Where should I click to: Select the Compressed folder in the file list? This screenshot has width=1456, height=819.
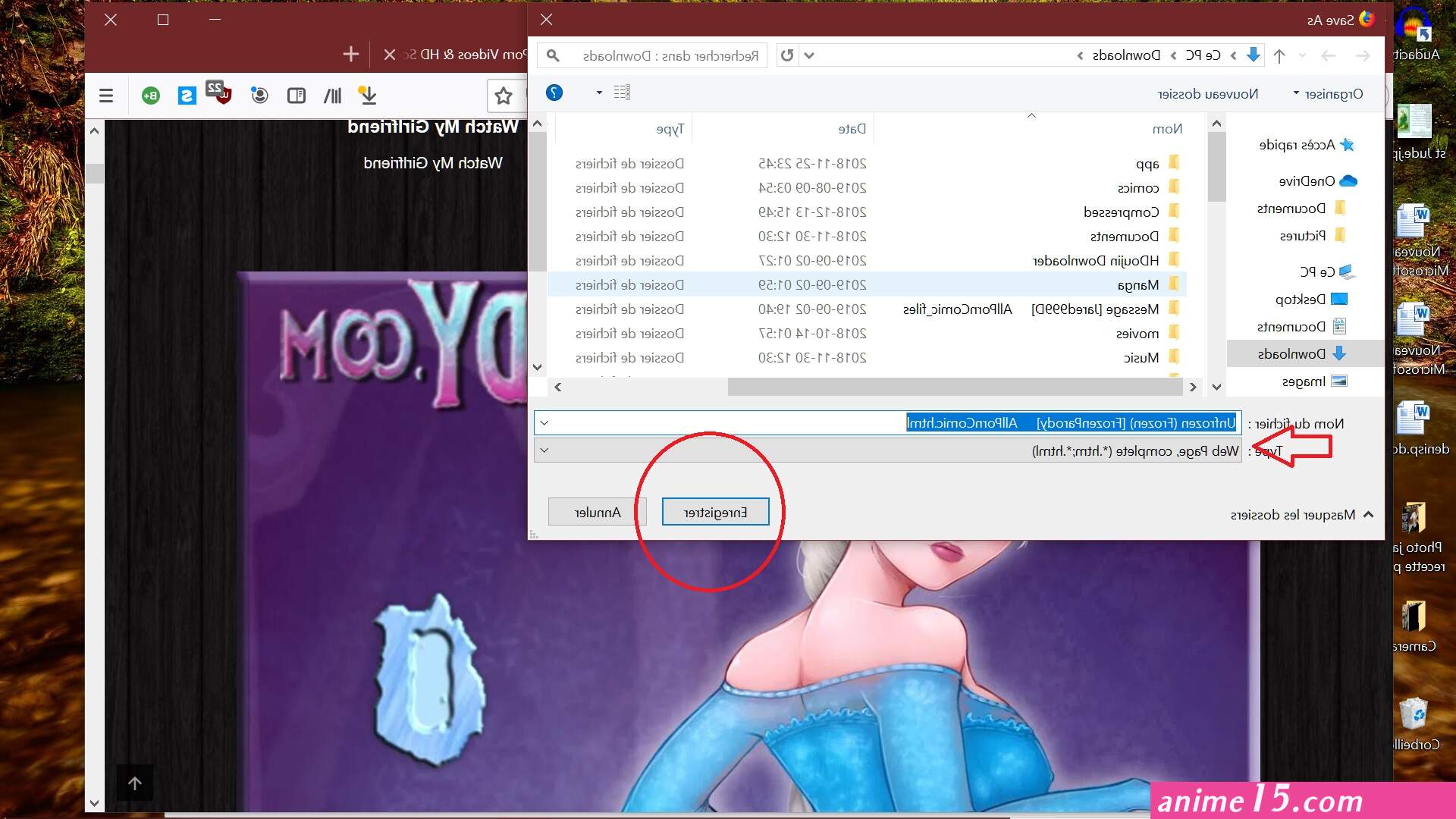pyautogui.click(x=867, y=212)
